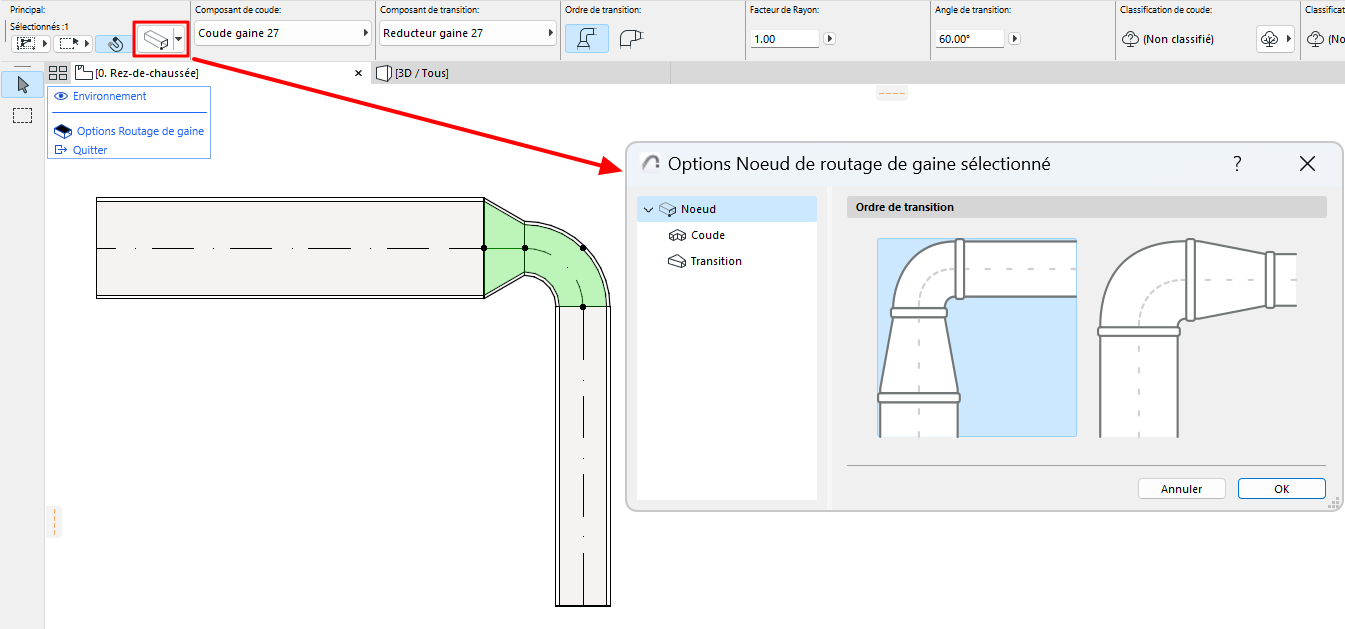Close the Rez-de-chaussée tab
Screen dimensions: 1345x629
coord(359,74)
